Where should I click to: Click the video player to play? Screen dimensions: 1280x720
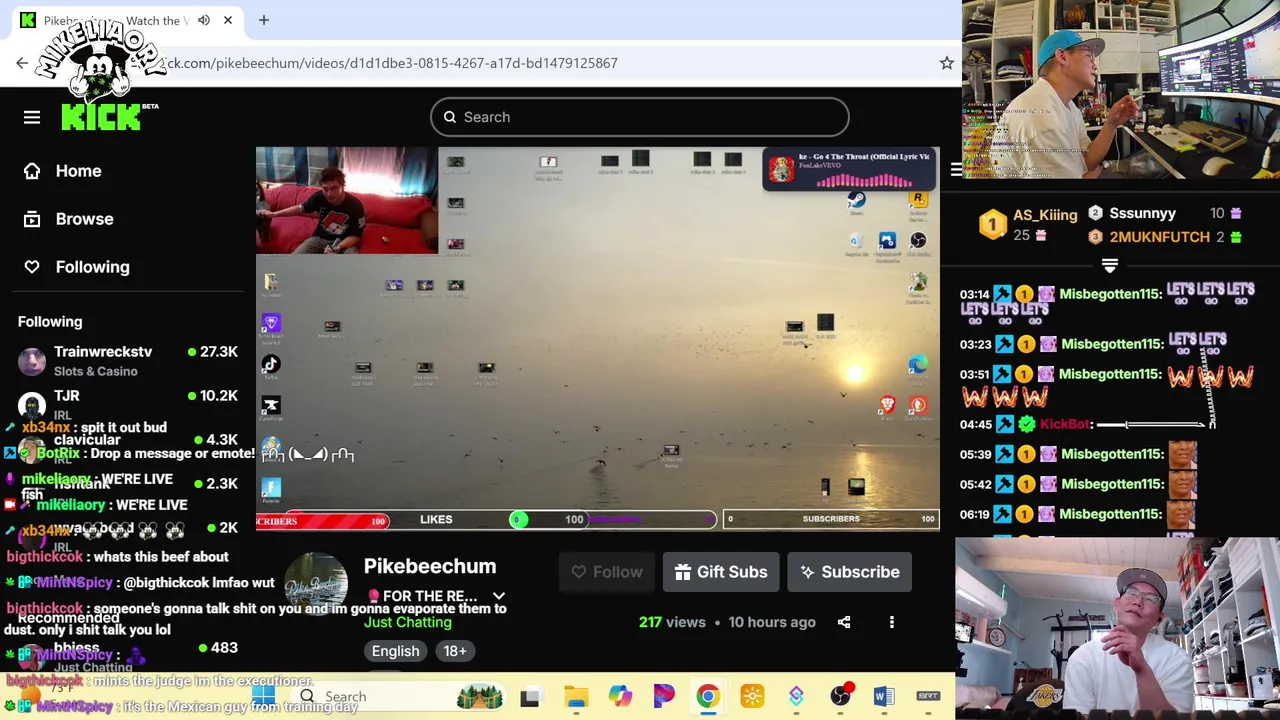tap(597, 338)
